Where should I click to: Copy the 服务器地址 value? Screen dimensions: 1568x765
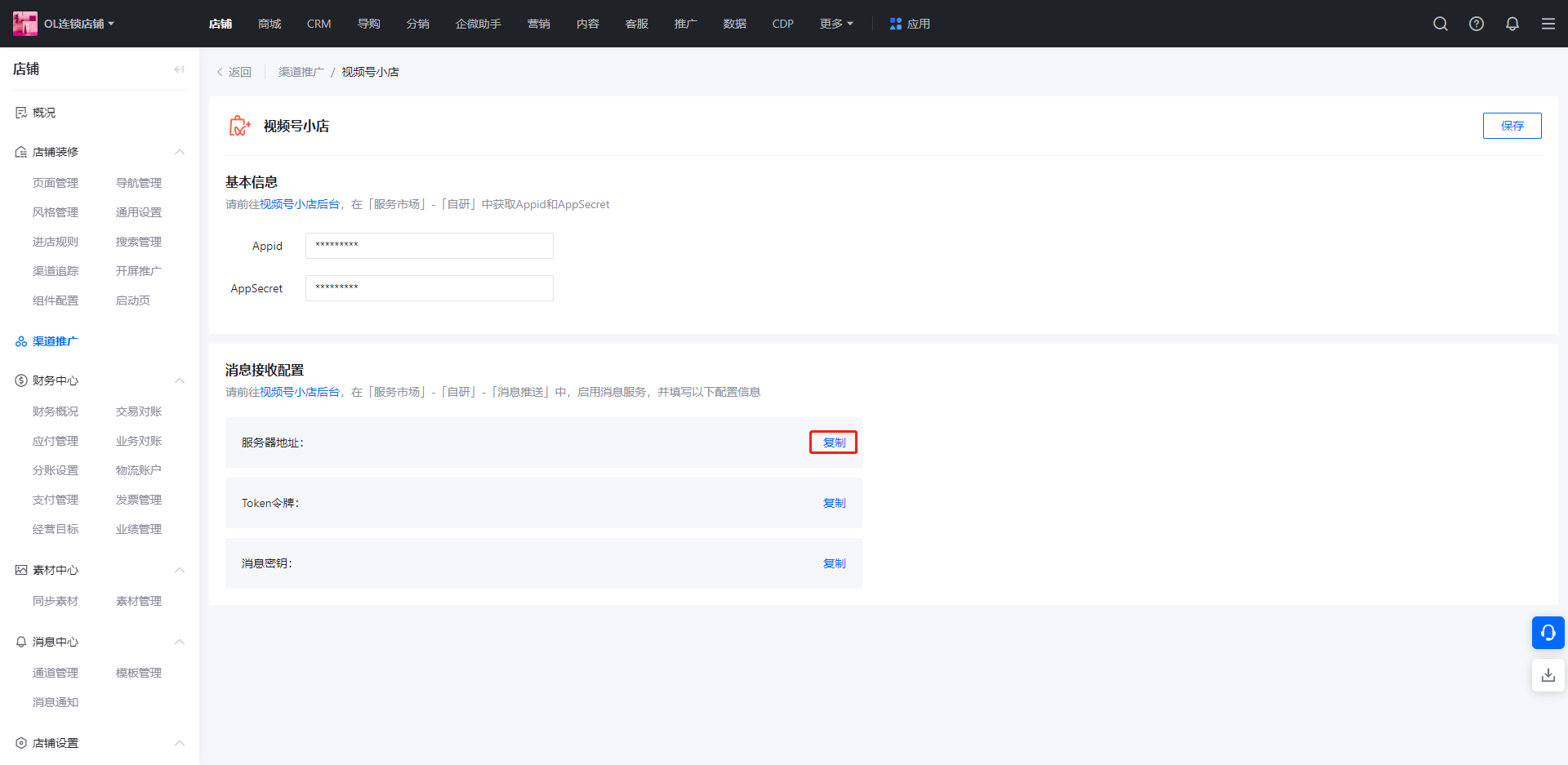tap(834, 443)
